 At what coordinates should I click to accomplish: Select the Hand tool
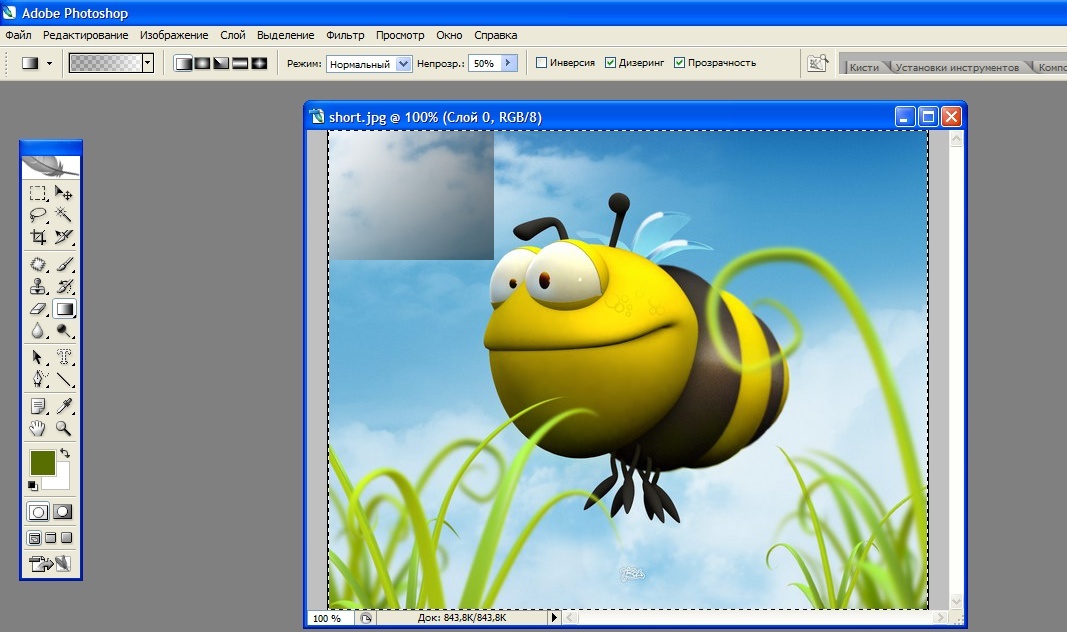pos(38,428)
